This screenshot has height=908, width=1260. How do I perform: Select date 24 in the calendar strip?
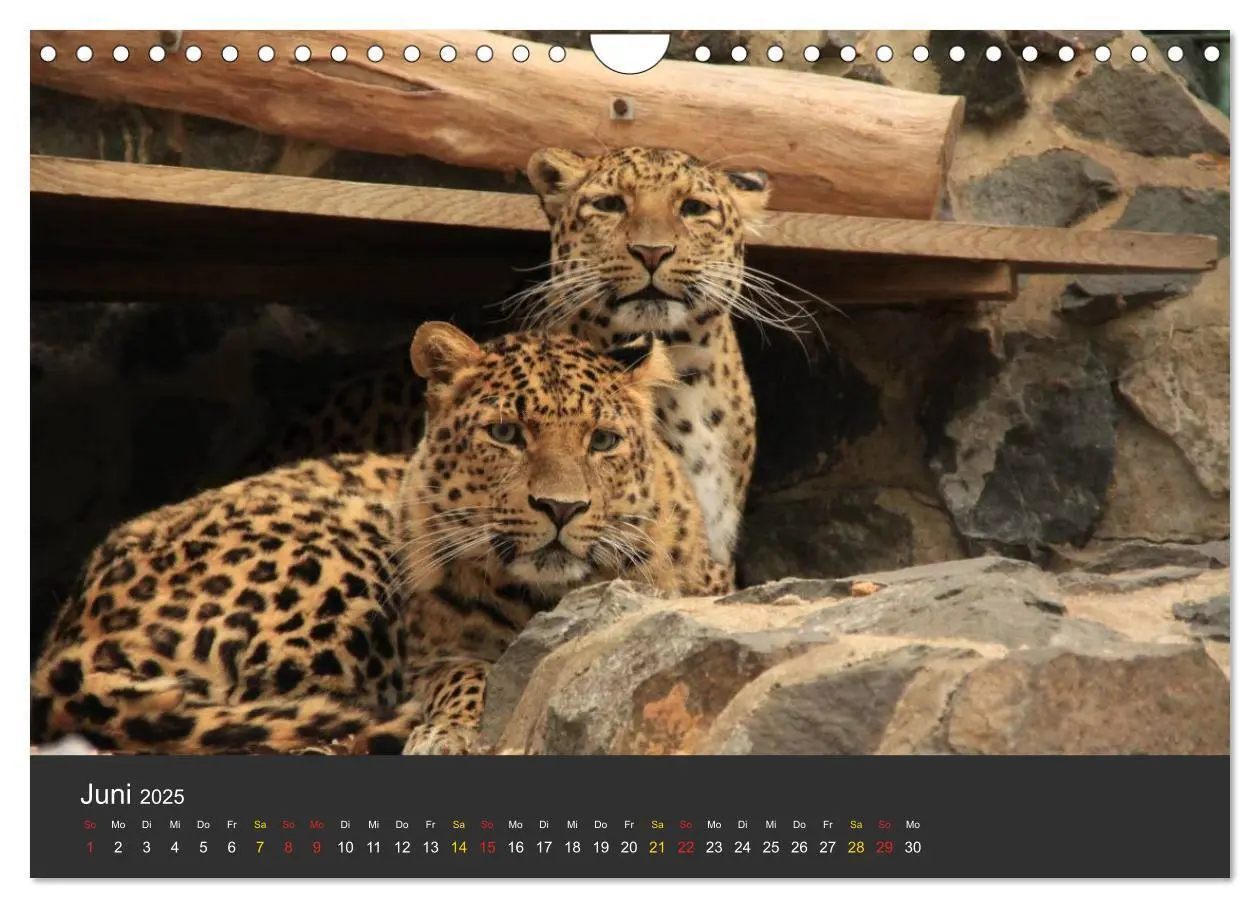coord(742,847)
